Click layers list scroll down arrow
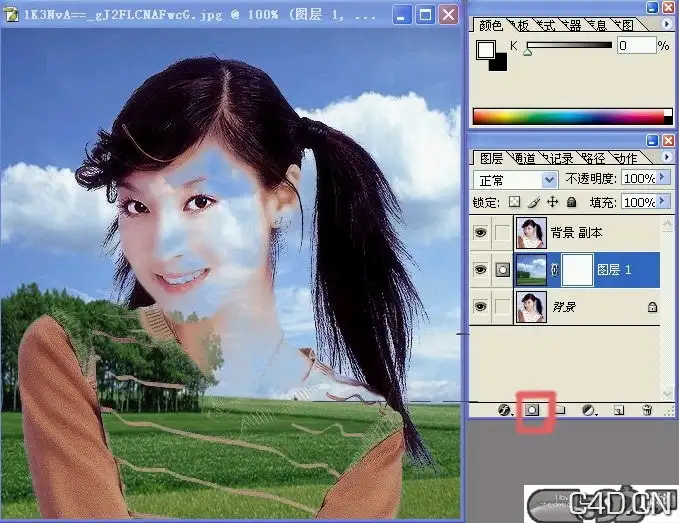This screenshot has width=679, height=523. tap(667, 392)
